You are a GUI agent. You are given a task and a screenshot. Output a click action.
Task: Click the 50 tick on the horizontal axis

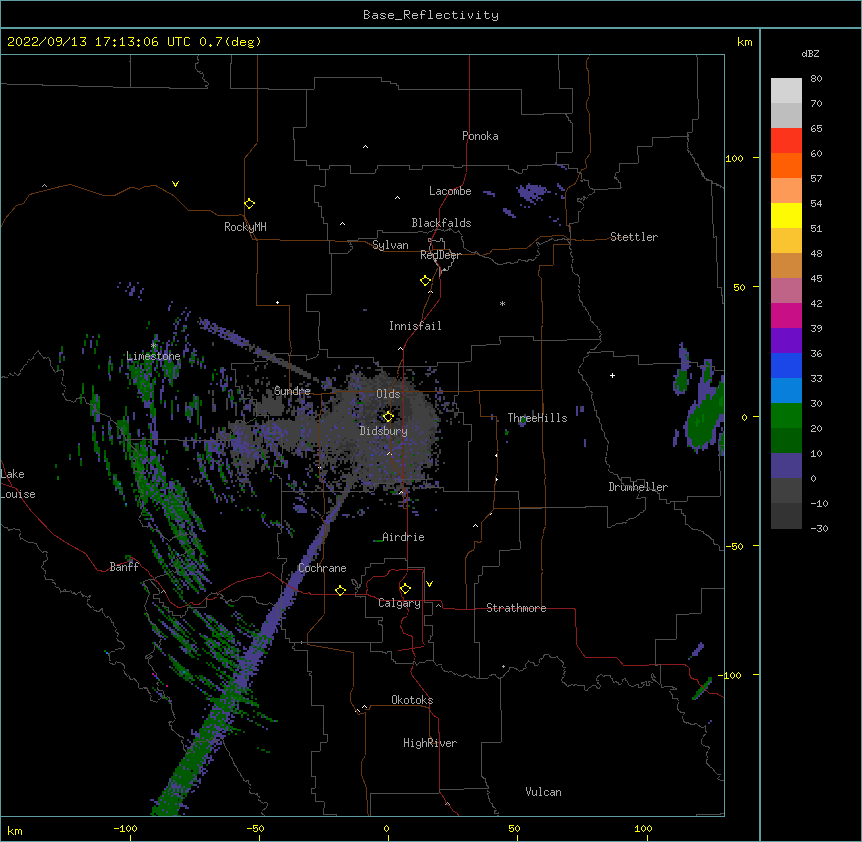(514, 828)
